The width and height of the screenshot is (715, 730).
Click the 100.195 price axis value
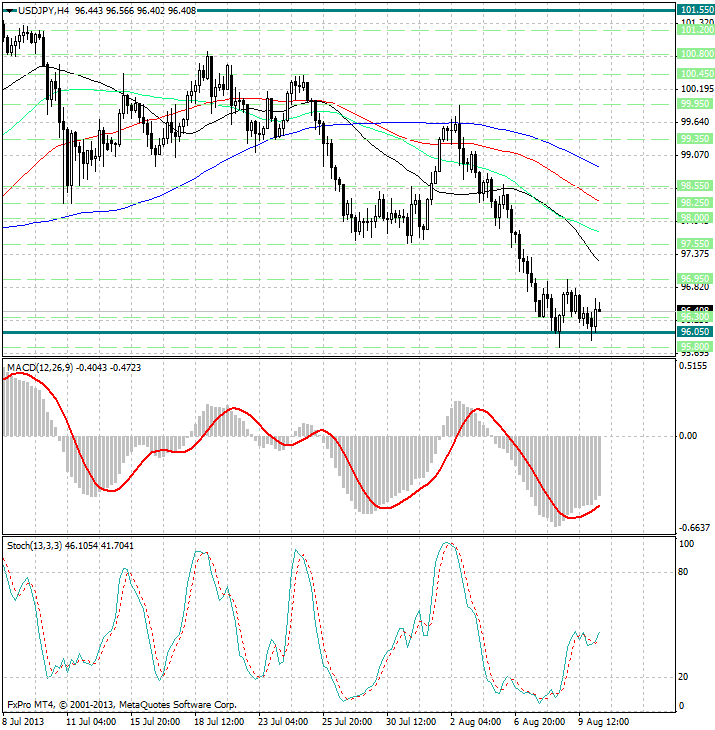click(x=697, y=88)
